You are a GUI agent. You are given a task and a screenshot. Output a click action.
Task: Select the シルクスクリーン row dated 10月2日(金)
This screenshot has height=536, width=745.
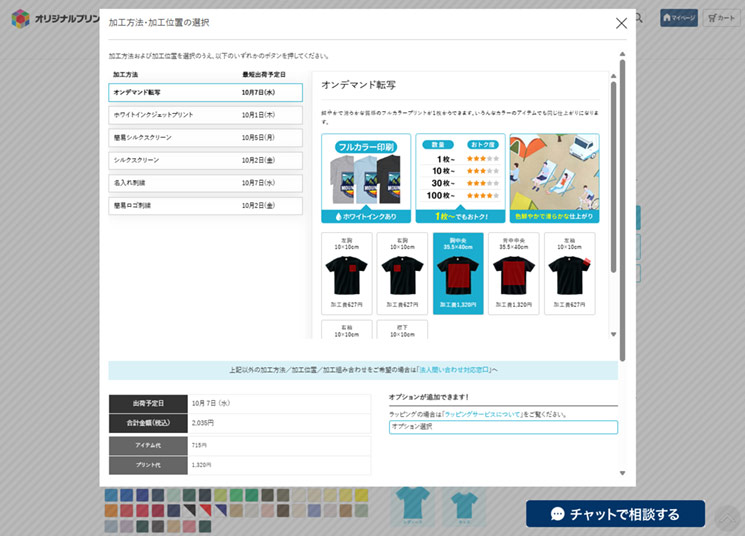[x=205, y=160]
